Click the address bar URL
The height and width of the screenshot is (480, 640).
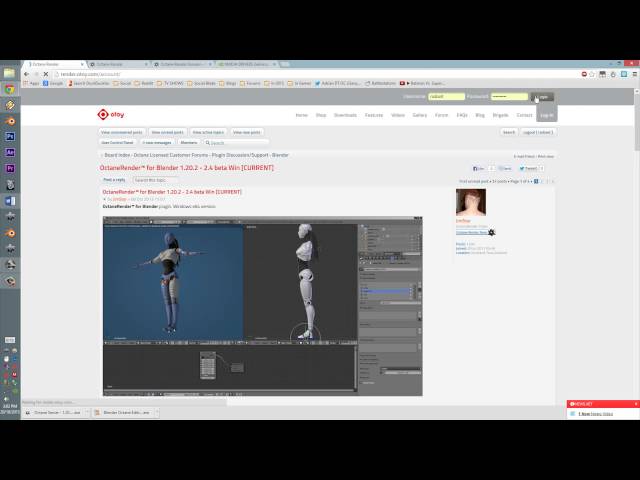click(90, 74)
